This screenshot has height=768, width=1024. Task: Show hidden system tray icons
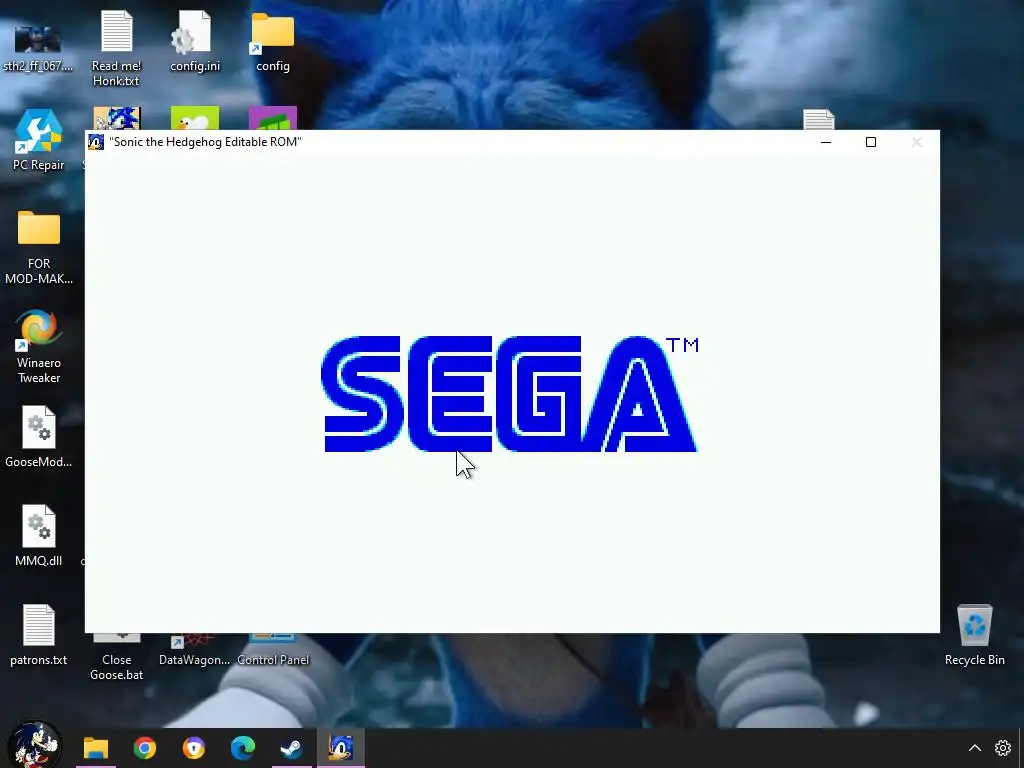pyautogui.click(x=974, y=748)
